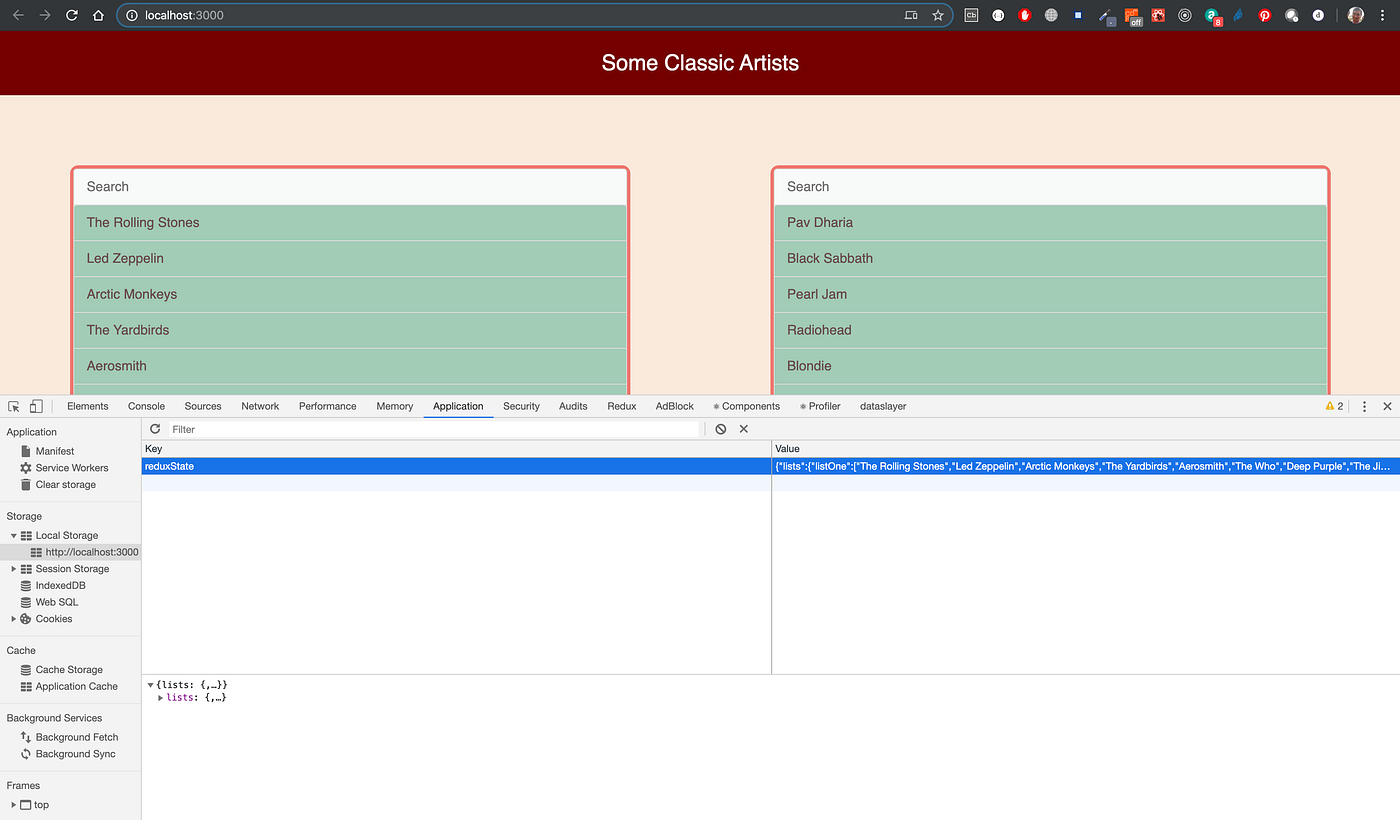This screenshot has width=1400, height=820.
Task: Collapse the Local Storage tree node
Action: pos(13,535)
